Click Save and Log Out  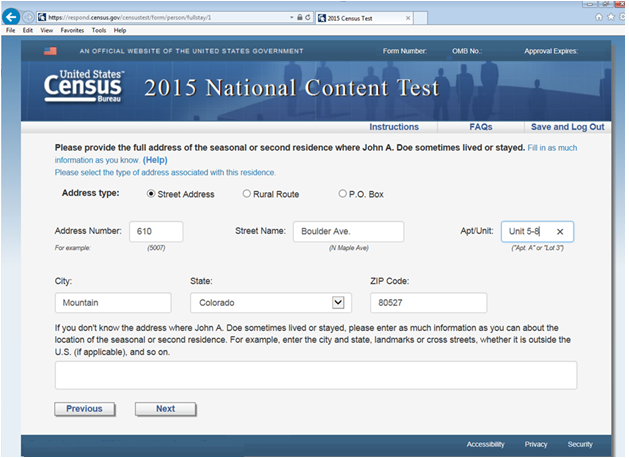click(x=567, y=127)
